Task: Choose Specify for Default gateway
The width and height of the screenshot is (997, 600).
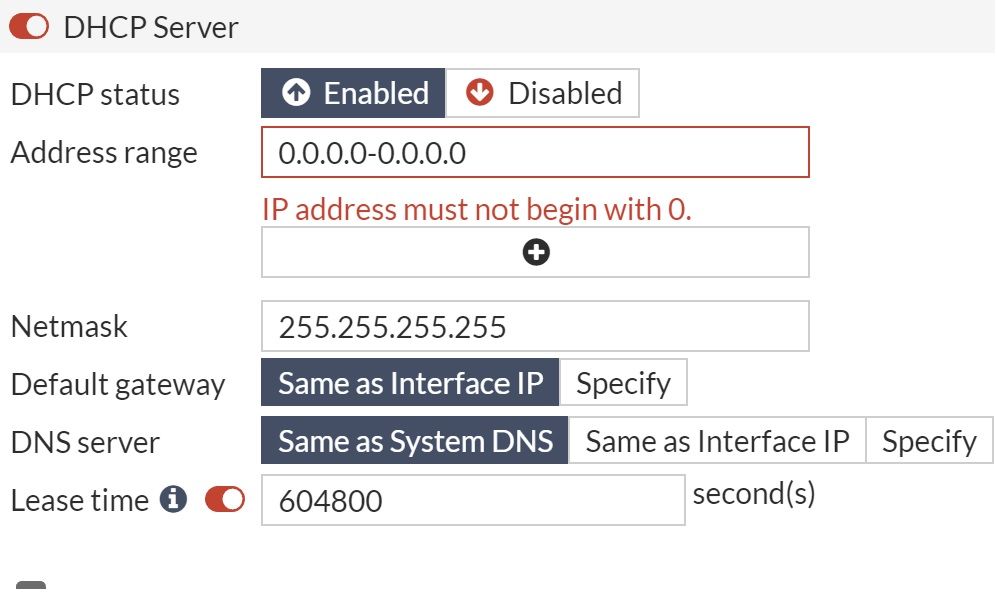Action: pyautogui.click(x=623, y=384)
